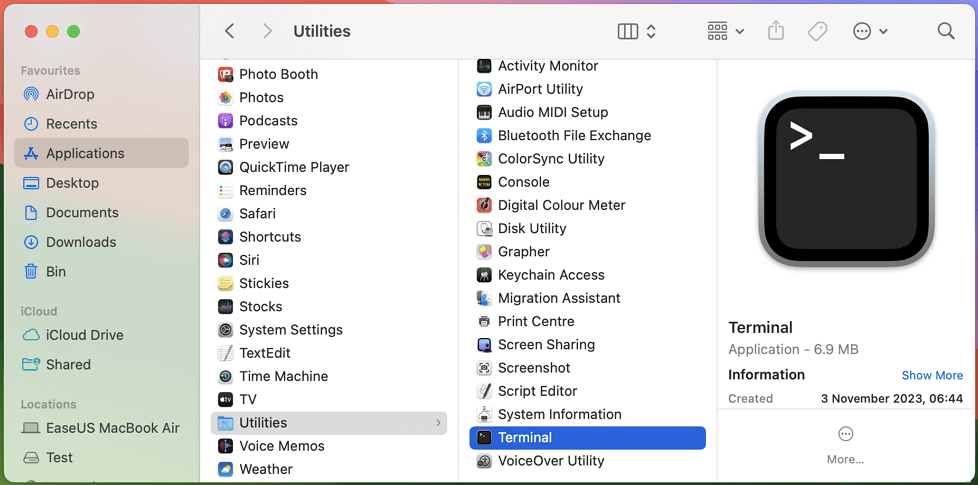The image size is (978, 485).
Task: Select Screen Sharing icon
Action: point(484,344)
